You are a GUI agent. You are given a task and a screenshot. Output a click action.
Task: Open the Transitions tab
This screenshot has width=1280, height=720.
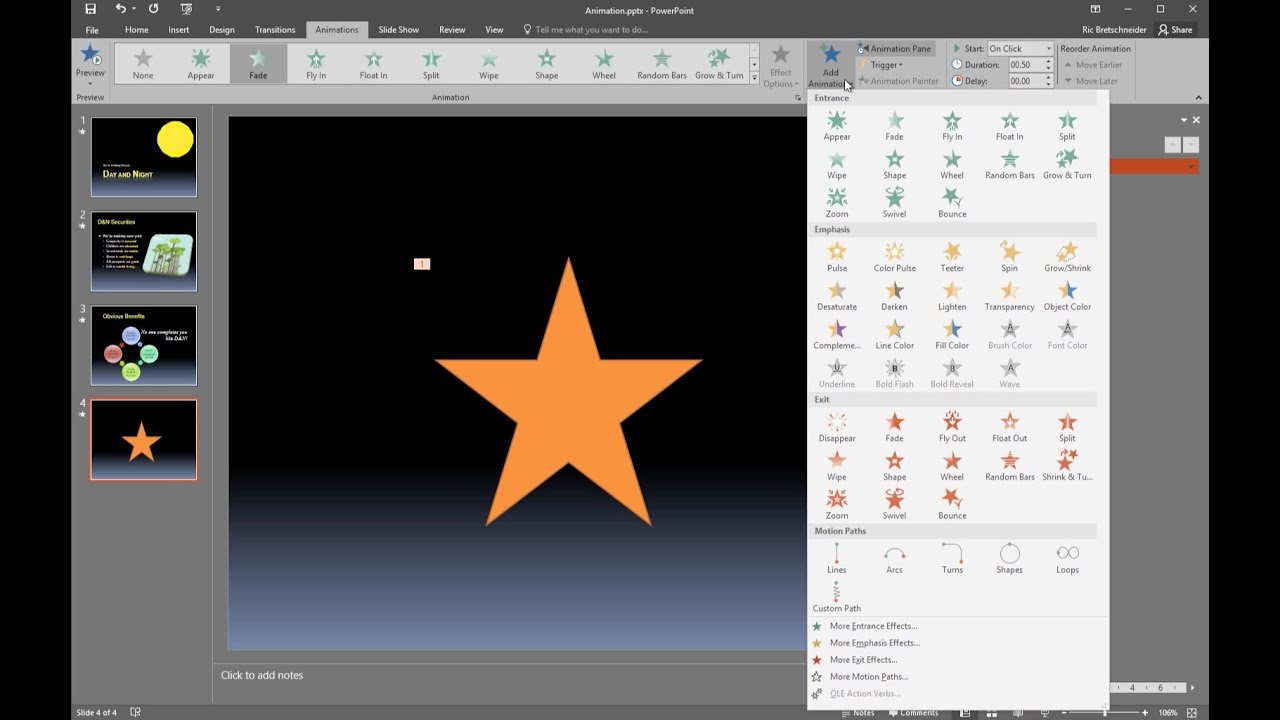[x=275, y=30]
